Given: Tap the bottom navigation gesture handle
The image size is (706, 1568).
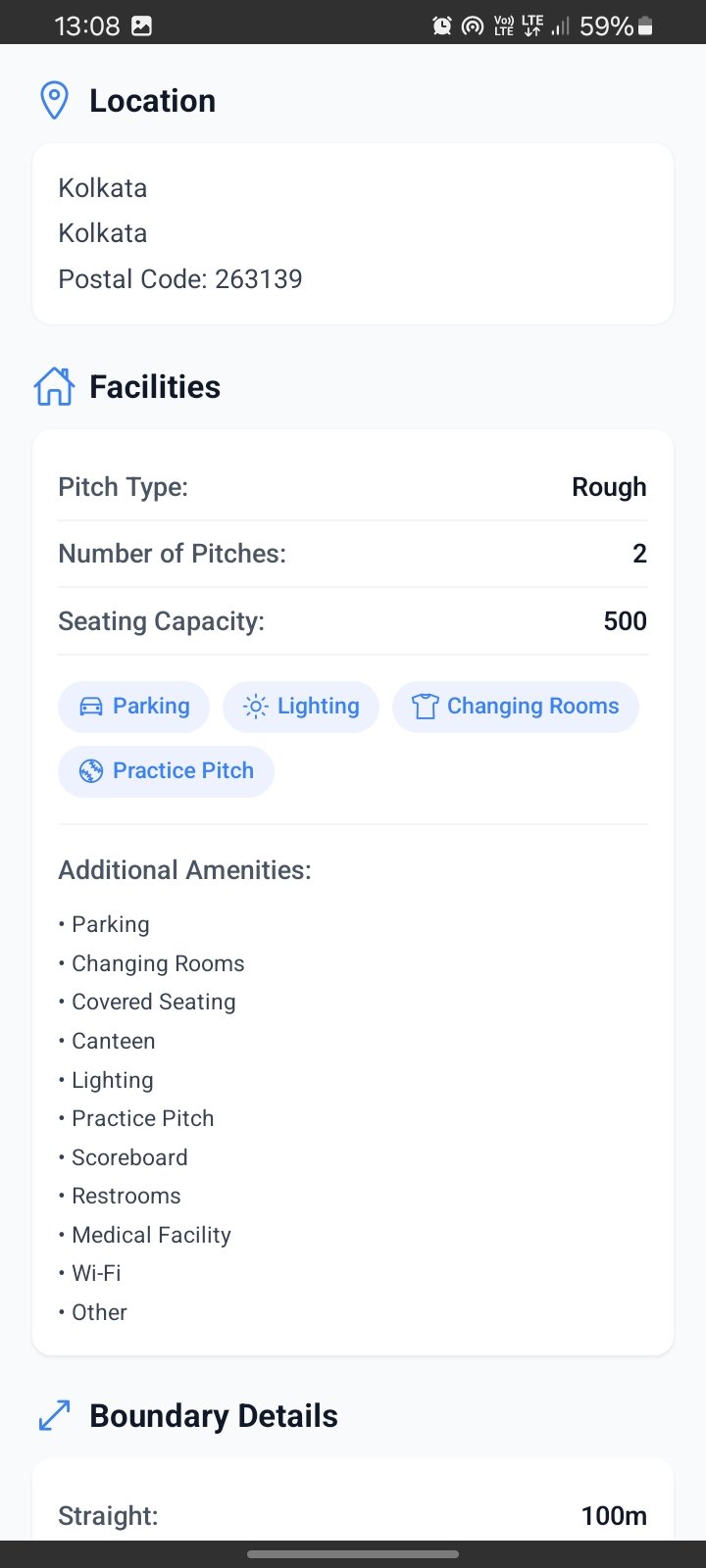Looking at the screenshot, I should [353, 1554].
